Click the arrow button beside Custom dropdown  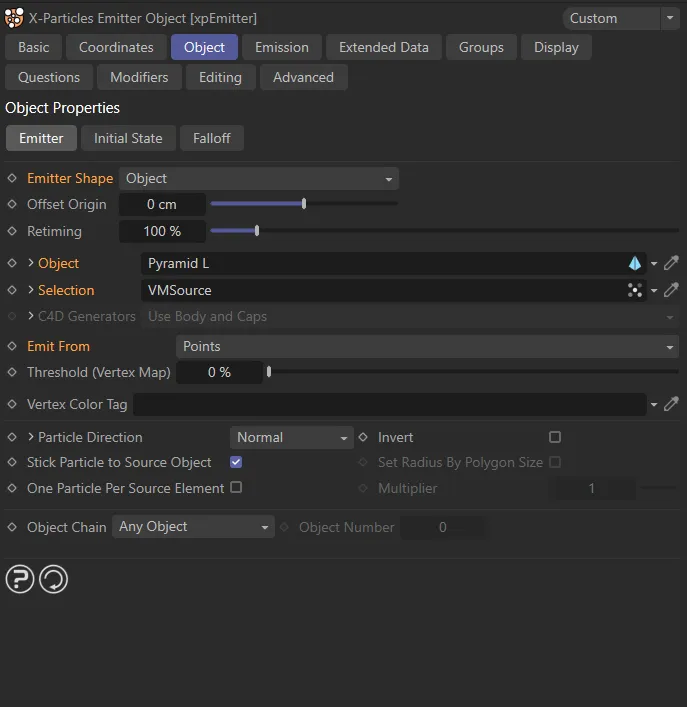(670, 18)
